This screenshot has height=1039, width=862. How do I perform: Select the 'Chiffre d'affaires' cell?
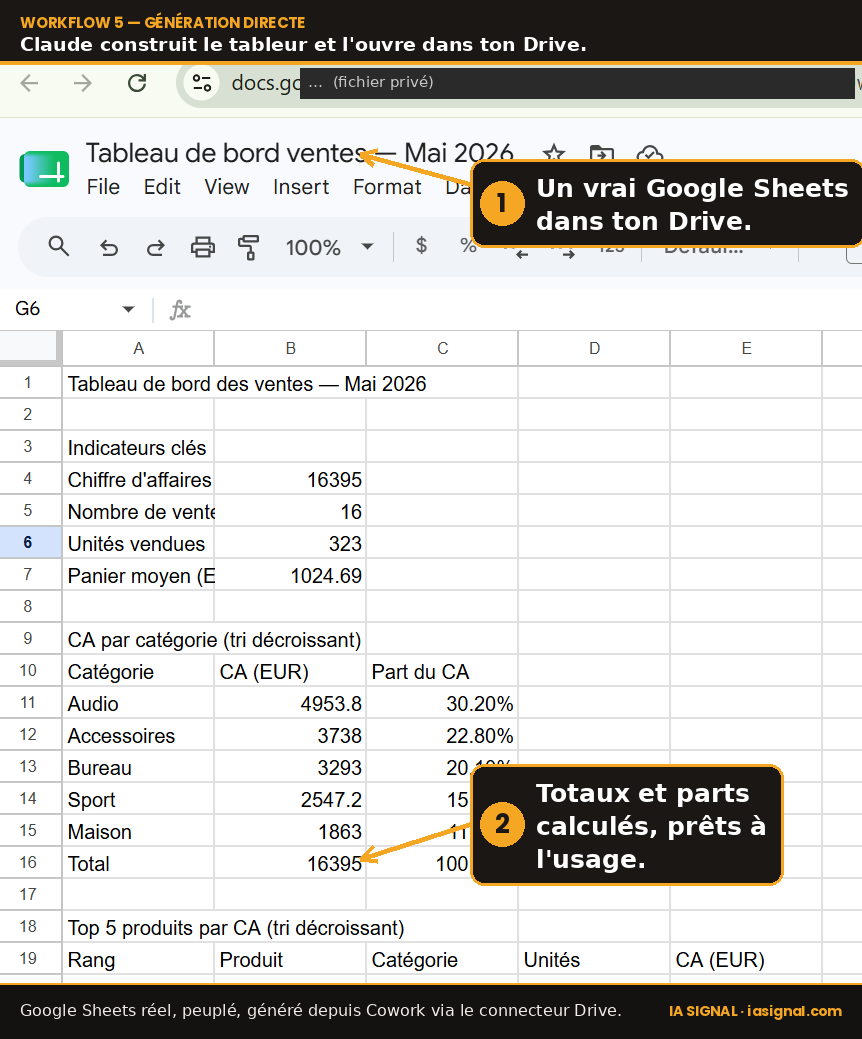coord(138,480)
